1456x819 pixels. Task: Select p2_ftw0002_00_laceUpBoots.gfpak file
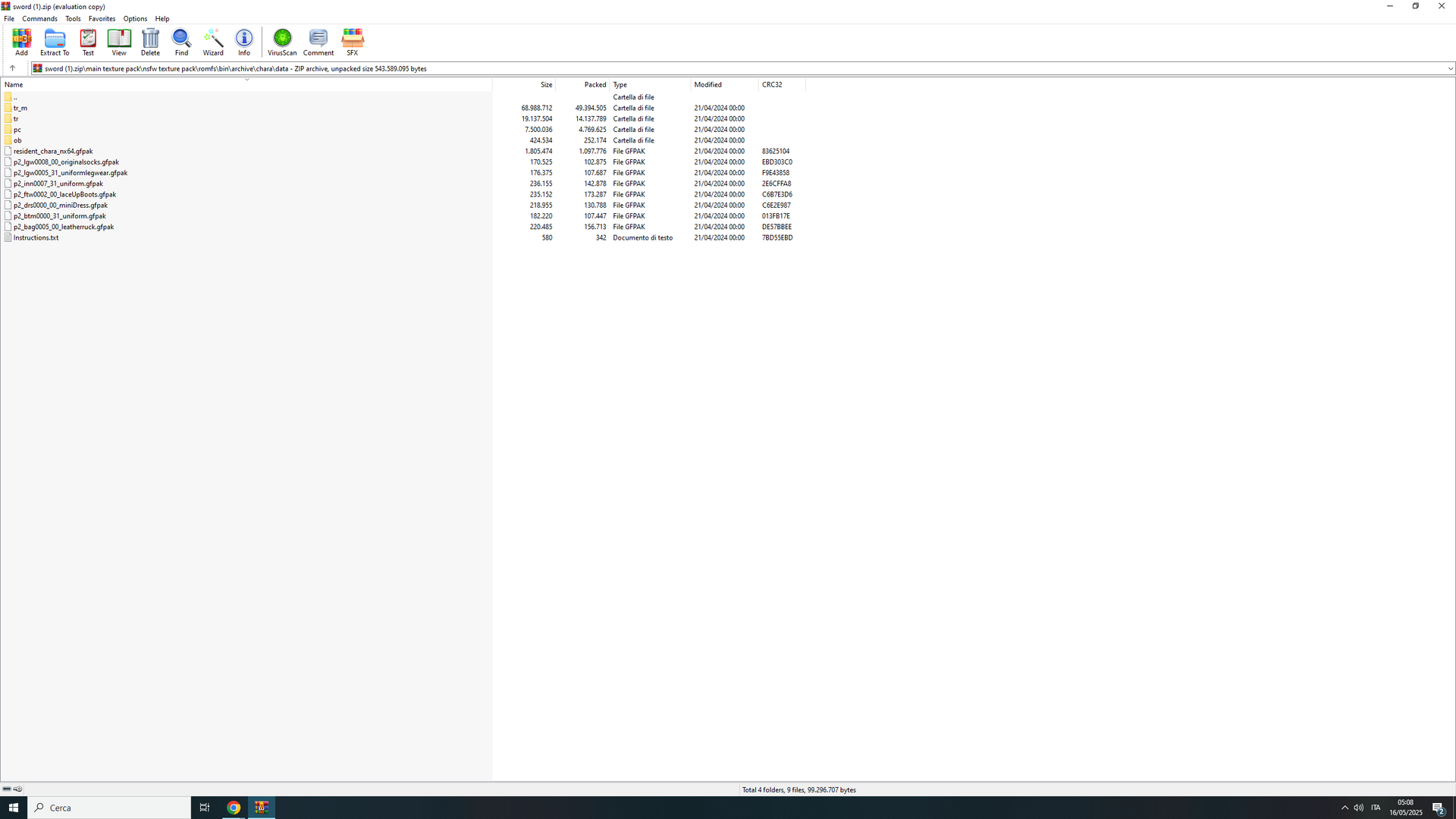64,195
